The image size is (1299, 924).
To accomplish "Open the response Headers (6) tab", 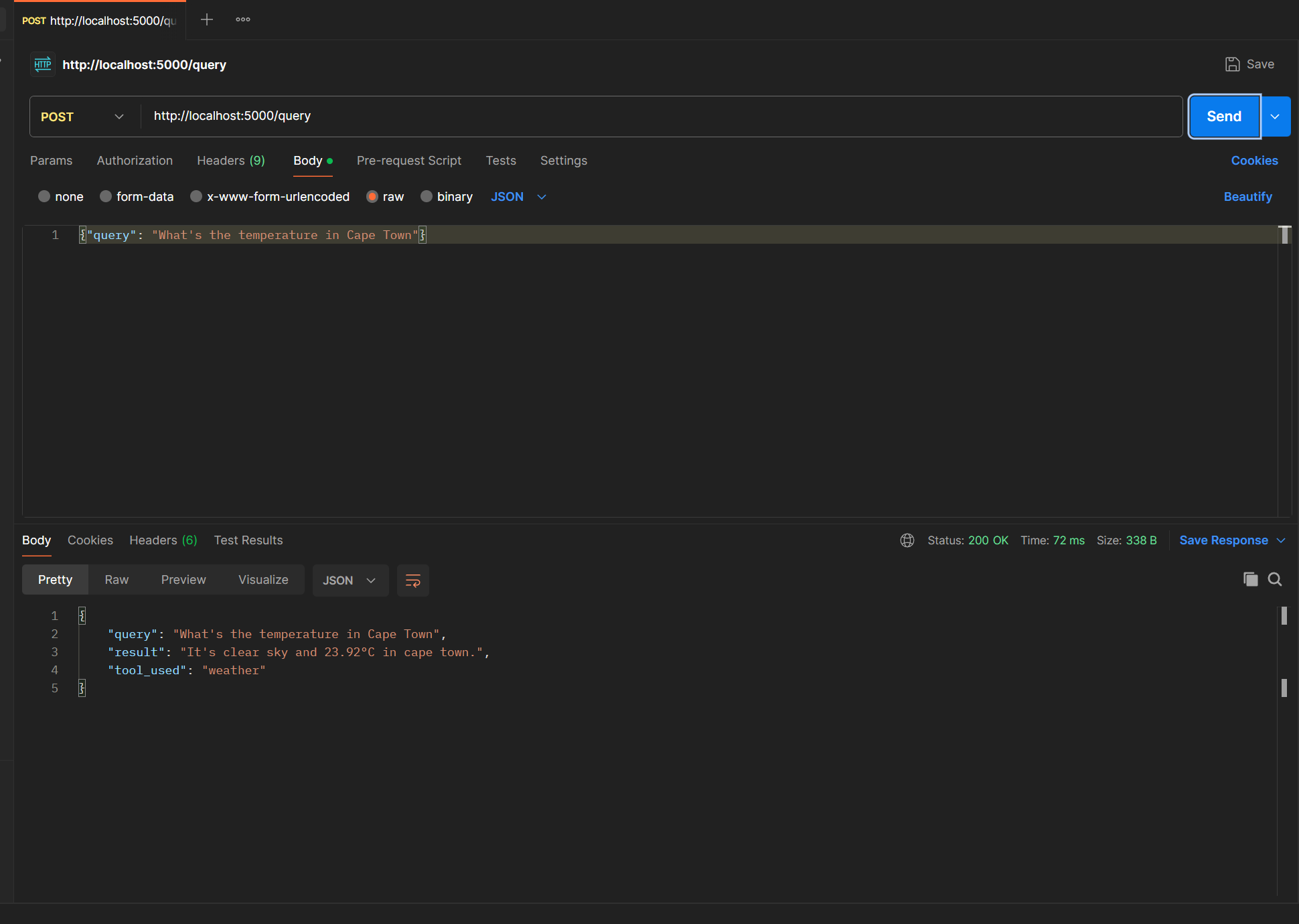I will tap(163, 540).
